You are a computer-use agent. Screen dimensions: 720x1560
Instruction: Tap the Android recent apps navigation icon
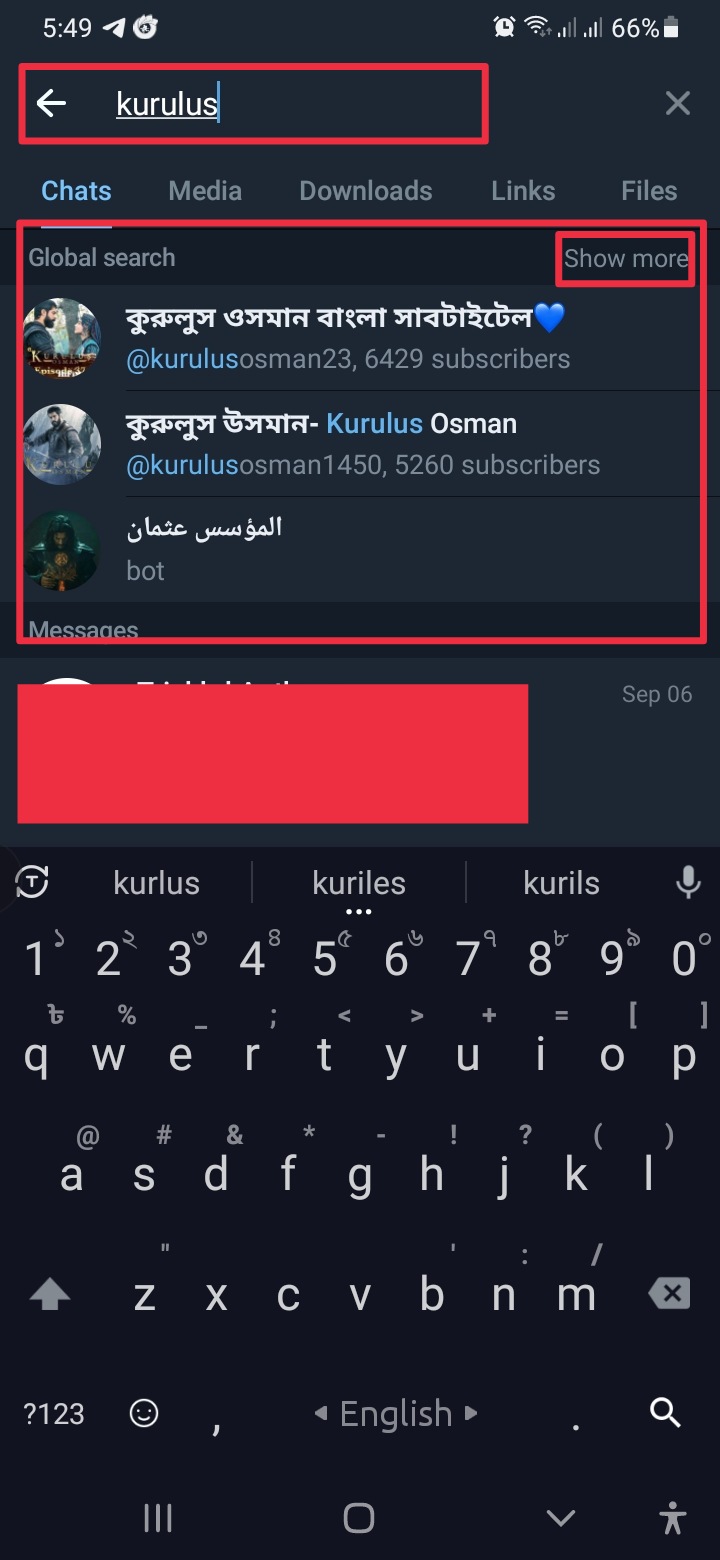tap(158, 1518)
